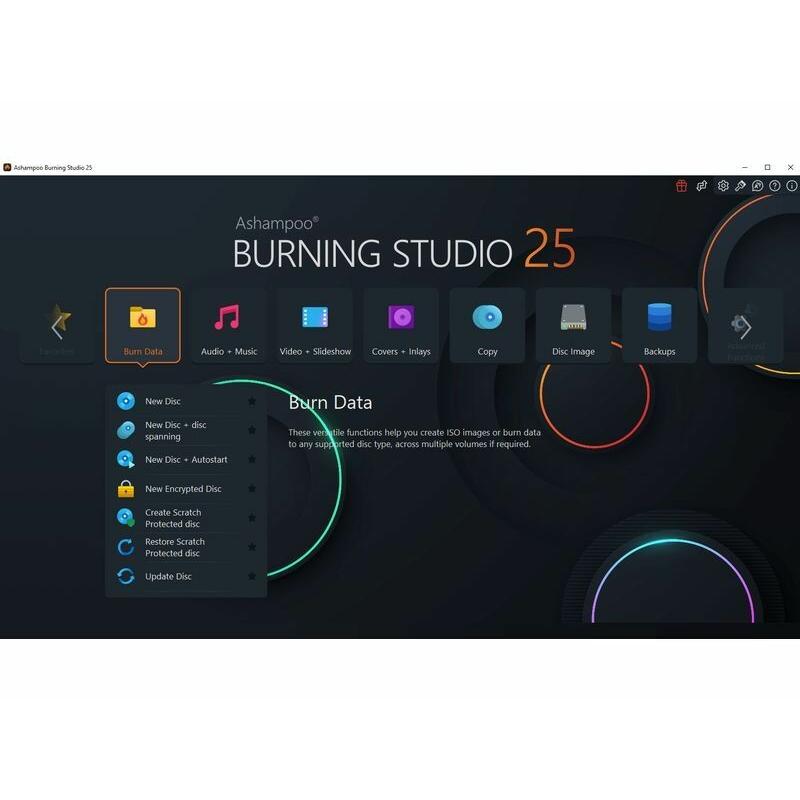This screenshot has height=800, width=800.
Task: Choose New Disc + Autostart
Action: tap(186, 459)
